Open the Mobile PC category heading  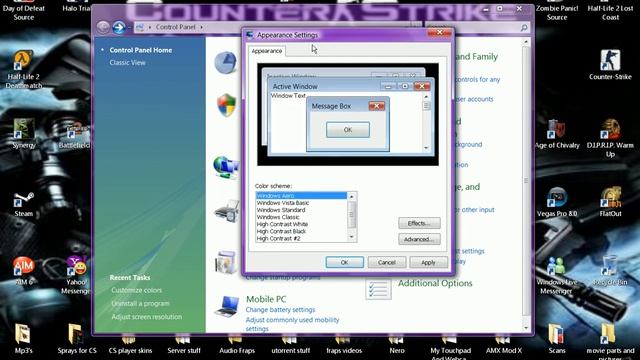pos(266,299)
